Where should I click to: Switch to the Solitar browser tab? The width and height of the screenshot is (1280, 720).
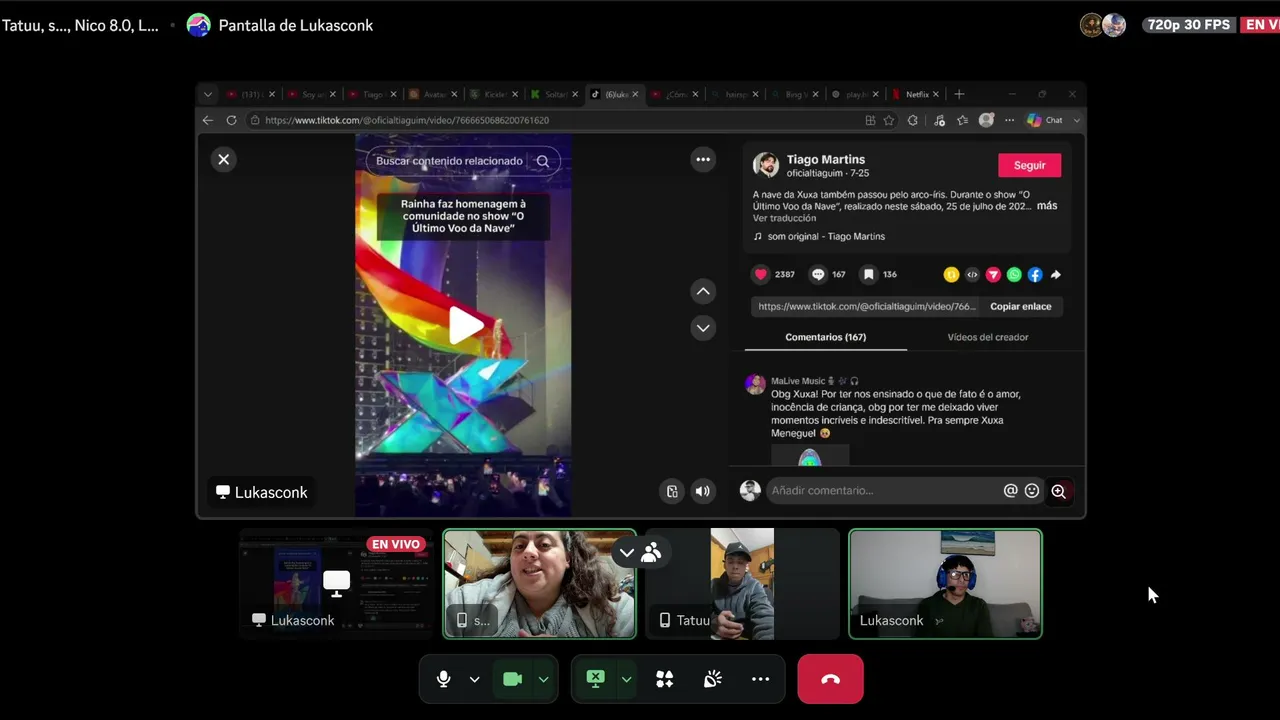tap(555, 94)
